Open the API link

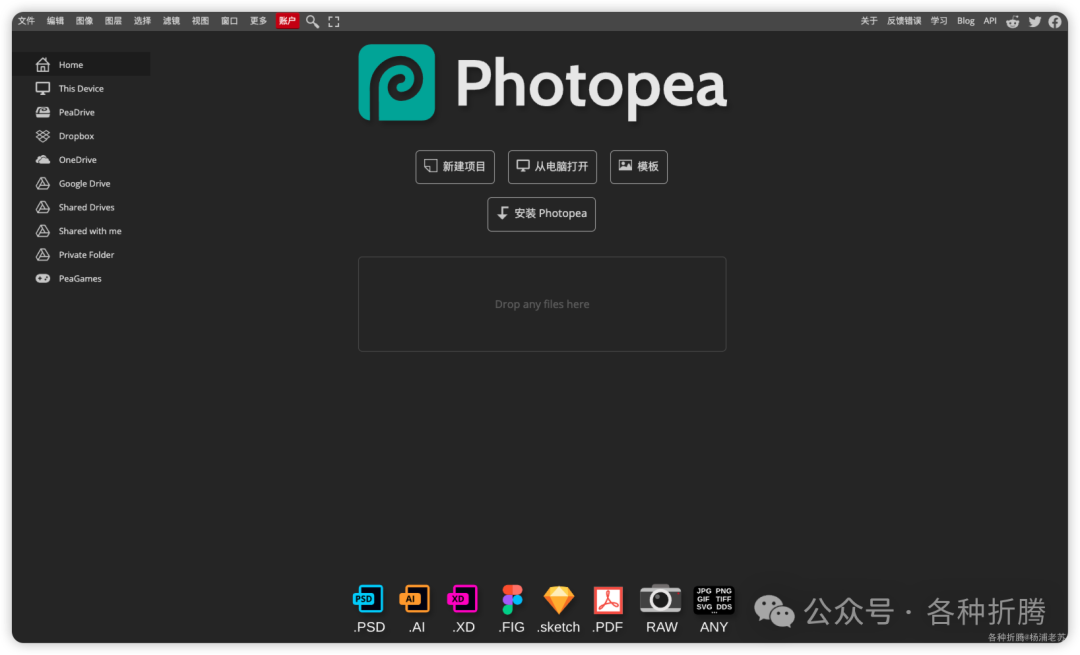[x=990, y=21]
